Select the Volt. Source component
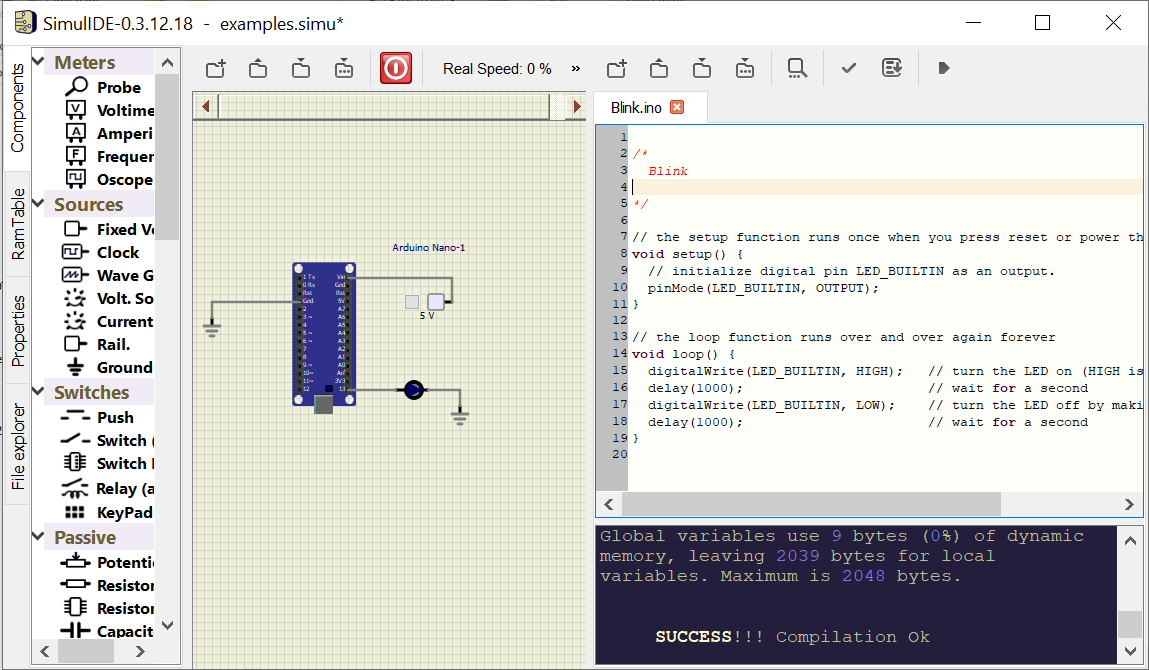1149x670 pixels. (108, 298)
